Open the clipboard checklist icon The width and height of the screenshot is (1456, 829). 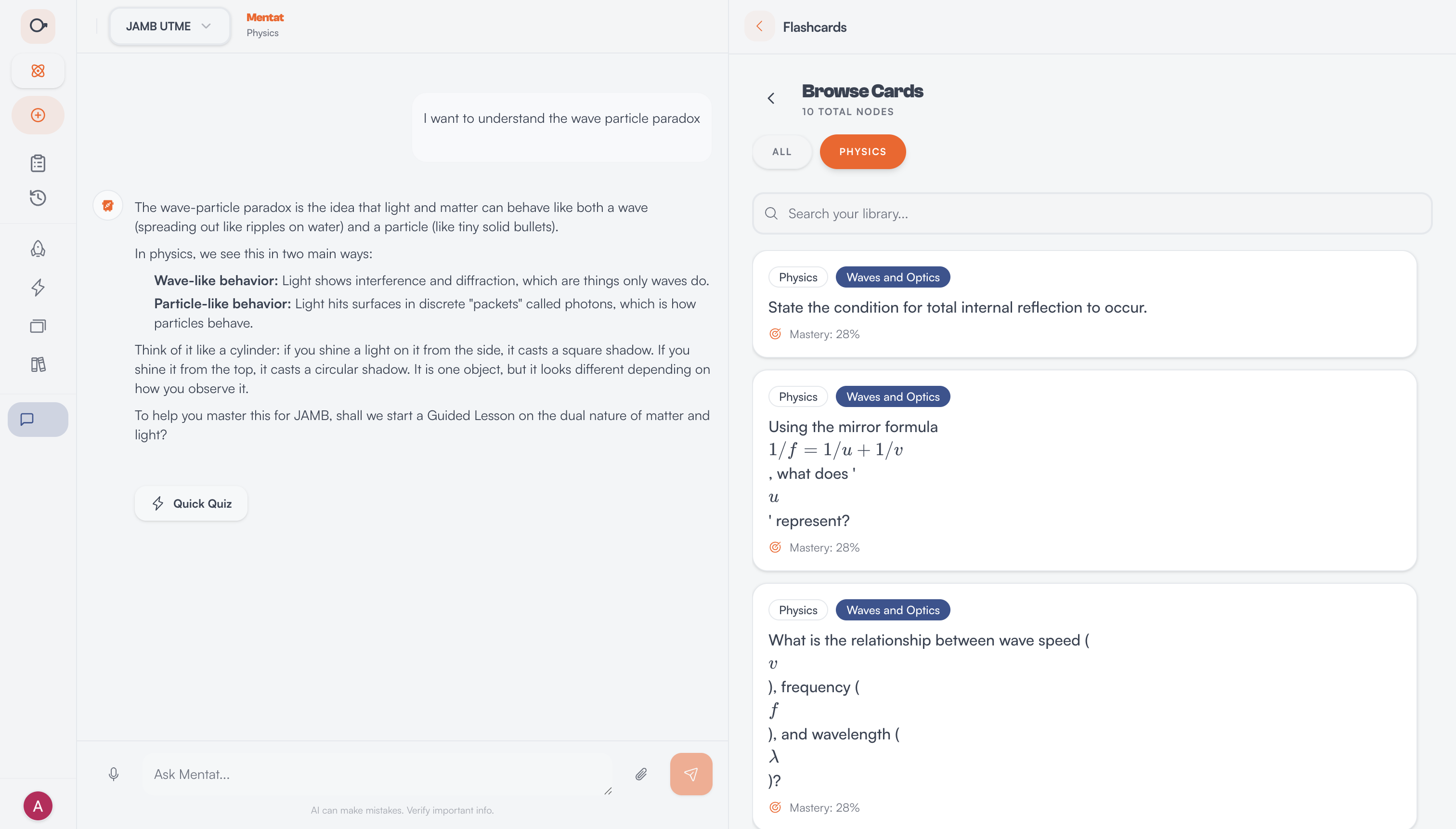pyautogui.click(x=38, y=163)
